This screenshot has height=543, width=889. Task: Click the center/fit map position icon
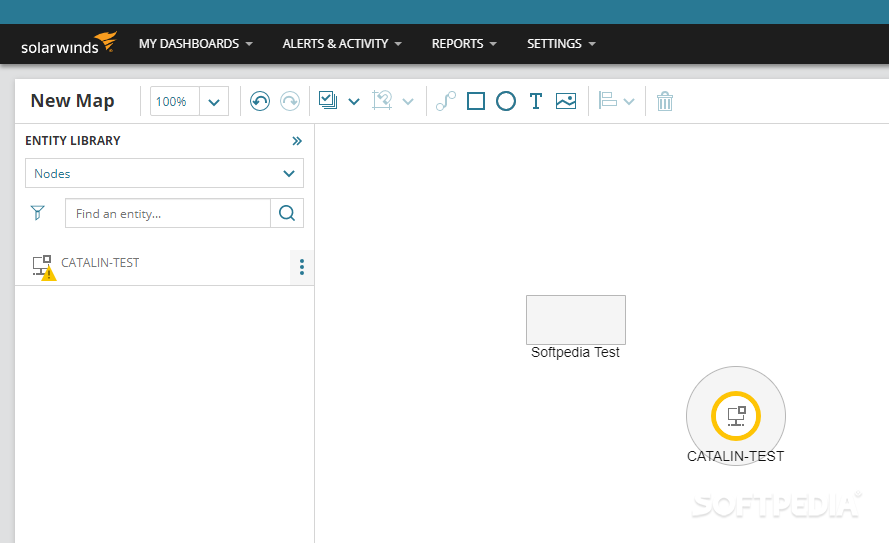[382, 101]
